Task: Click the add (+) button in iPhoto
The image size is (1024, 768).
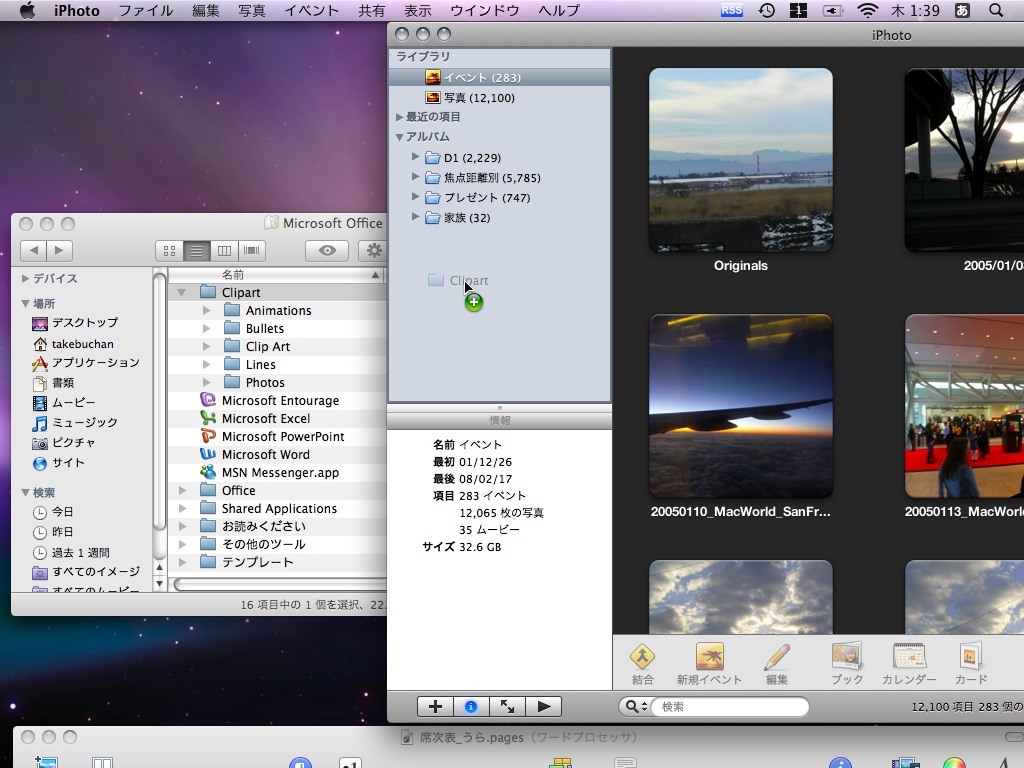Action: [435, 706]
